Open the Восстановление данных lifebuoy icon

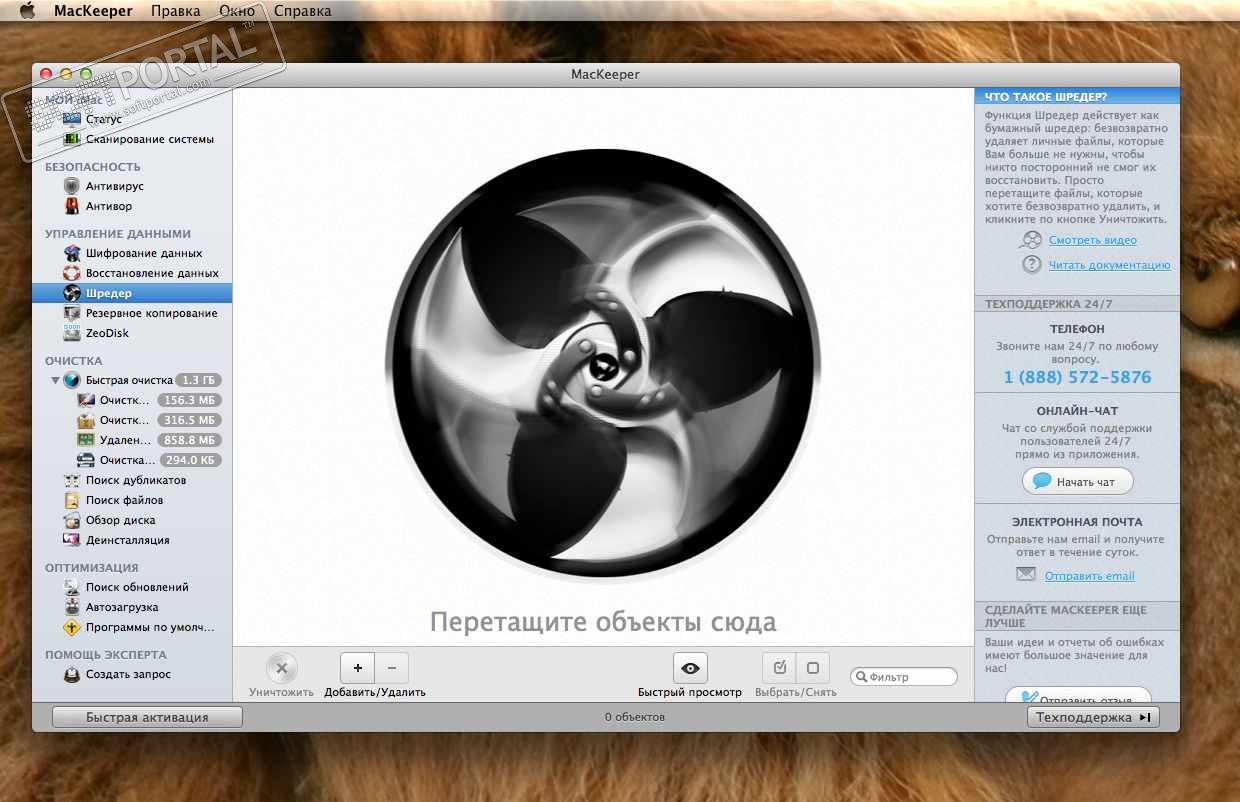click(x=72, y=273)
